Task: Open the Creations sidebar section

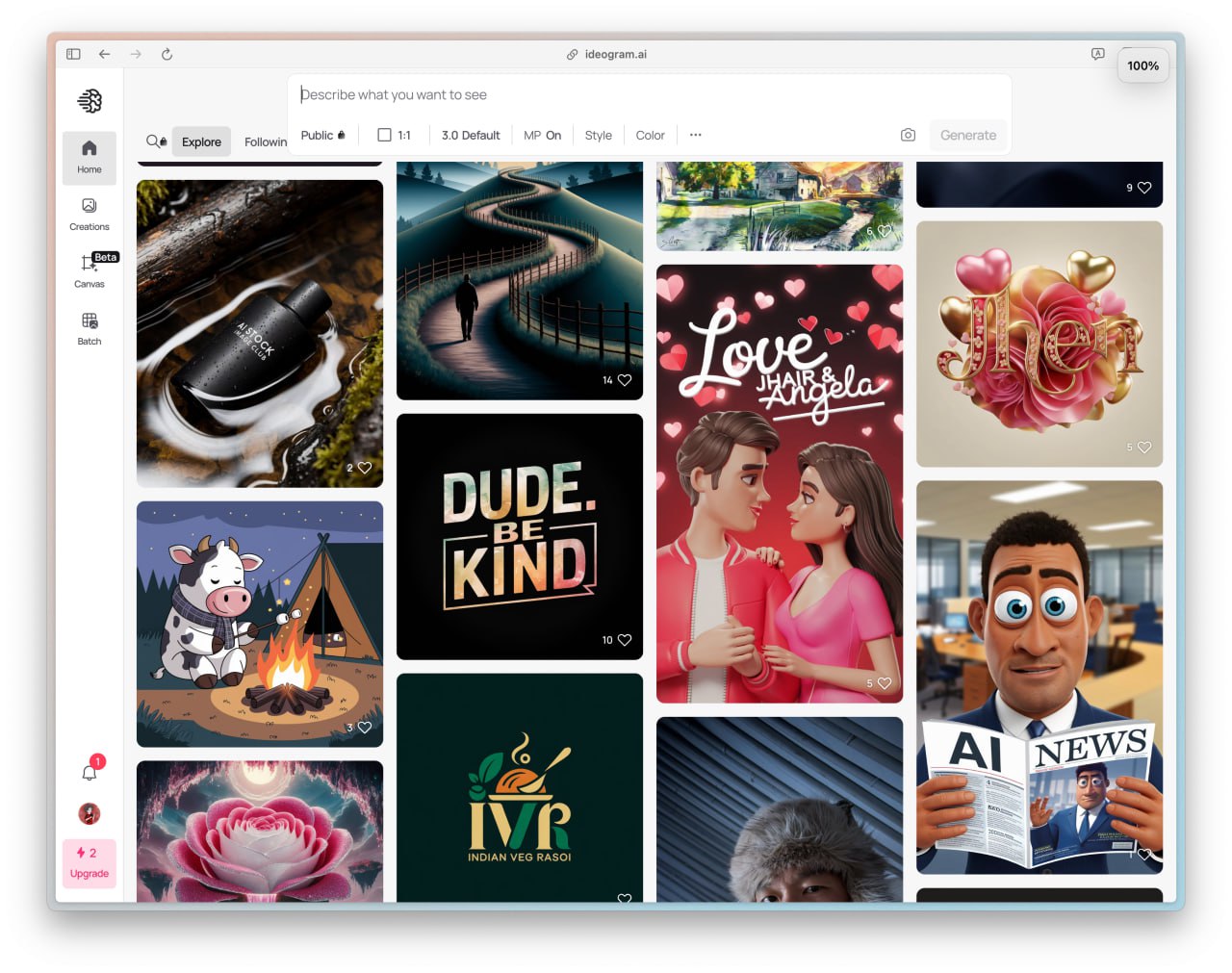Action: pos(90,214)
